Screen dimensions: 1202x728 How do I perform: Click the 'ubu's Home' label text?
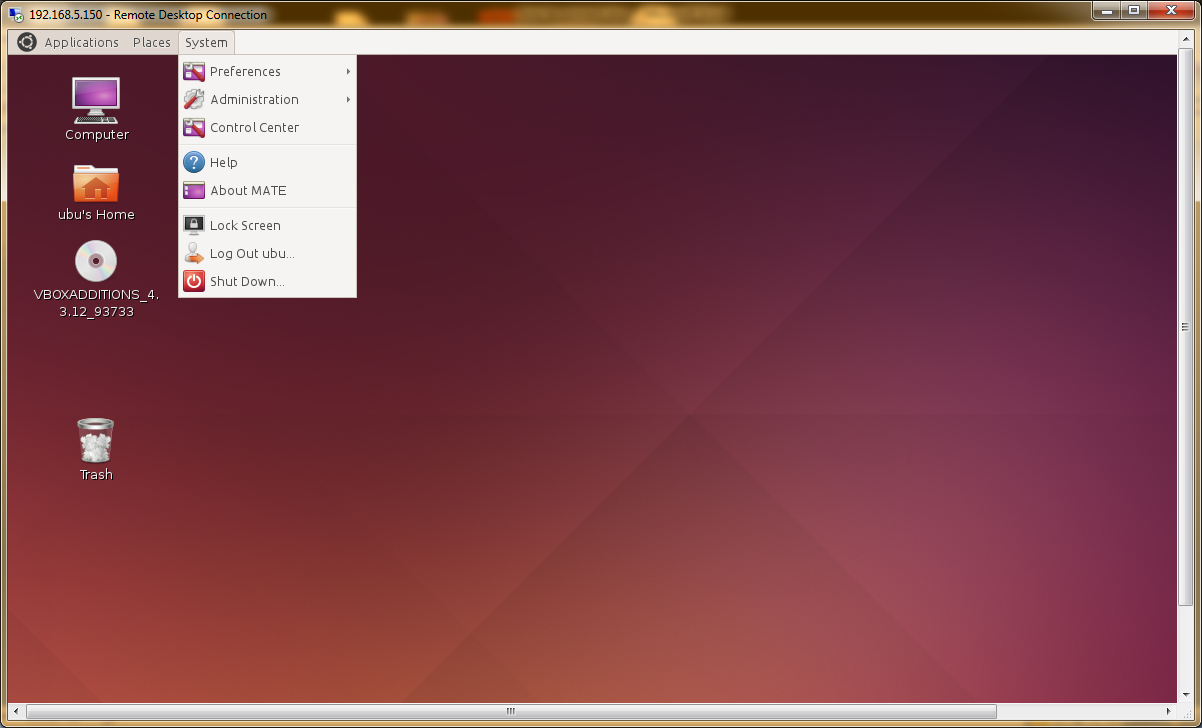tap(96, 215)
